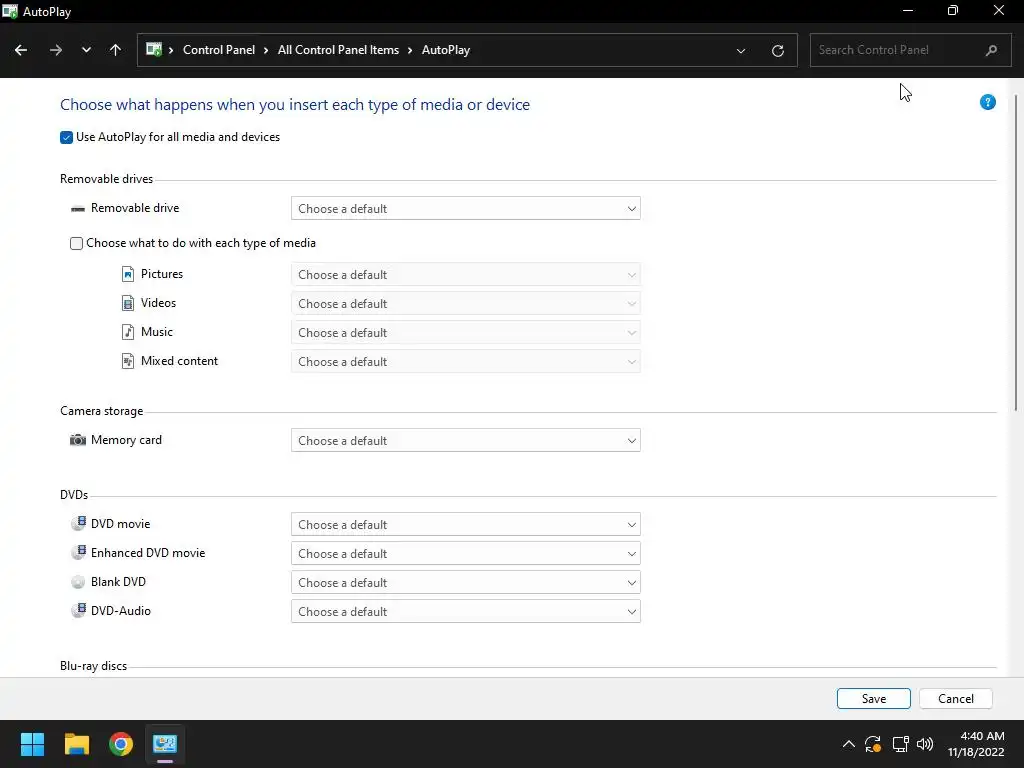This screenshot has height=768, width=1024.
Task: Click the Refresh icon beside address bar
Action: pyautogui.click(x=777, y=50)
